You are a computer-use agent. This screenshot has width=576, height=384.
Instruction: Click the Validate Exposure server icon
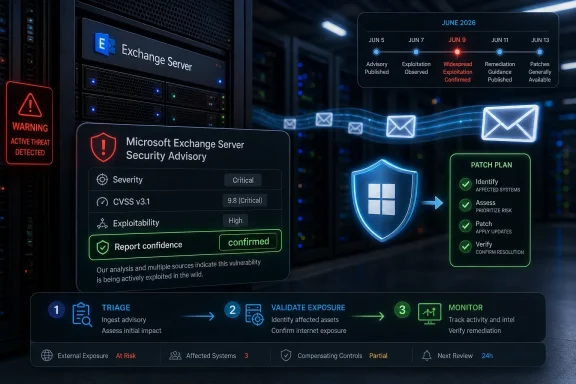click(254, 315)
